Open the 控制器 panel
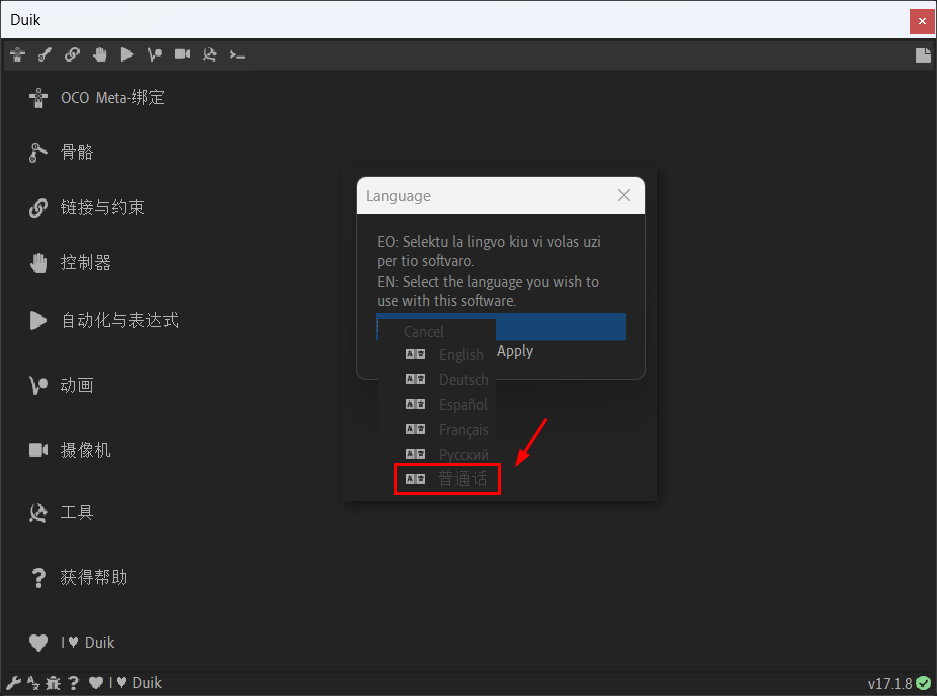 point(70,262)
